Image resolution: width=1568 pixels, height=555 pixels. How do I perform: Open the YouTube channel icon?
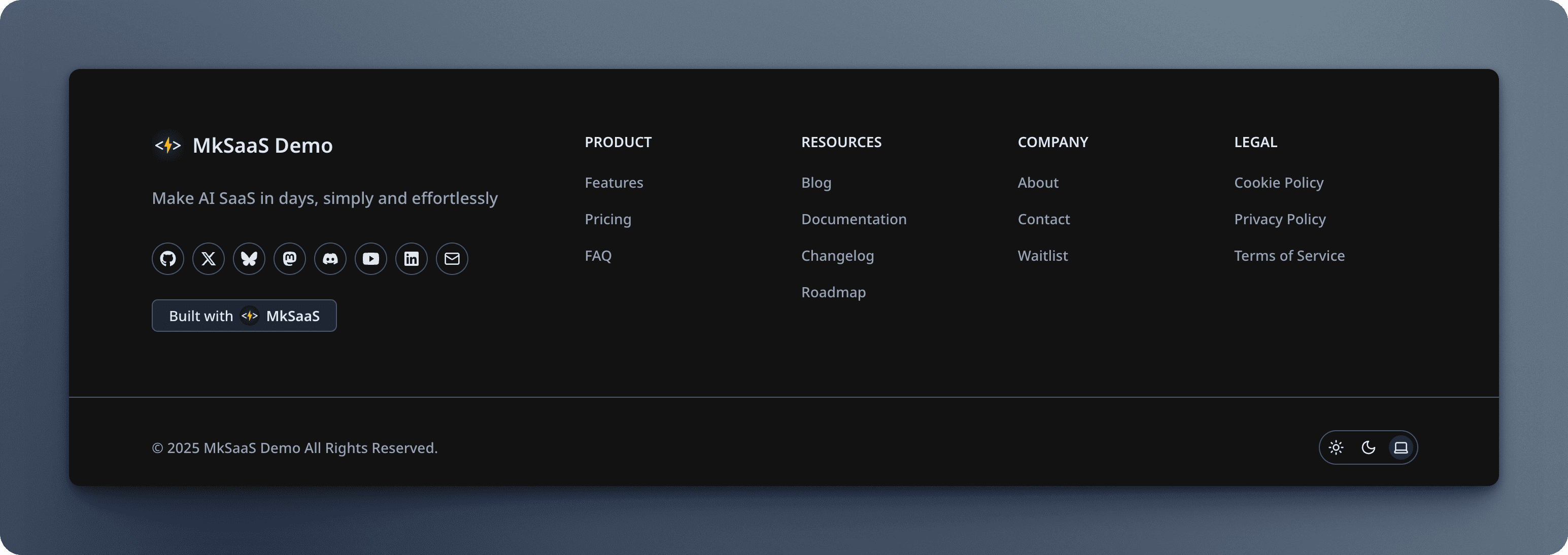point(371,259)
